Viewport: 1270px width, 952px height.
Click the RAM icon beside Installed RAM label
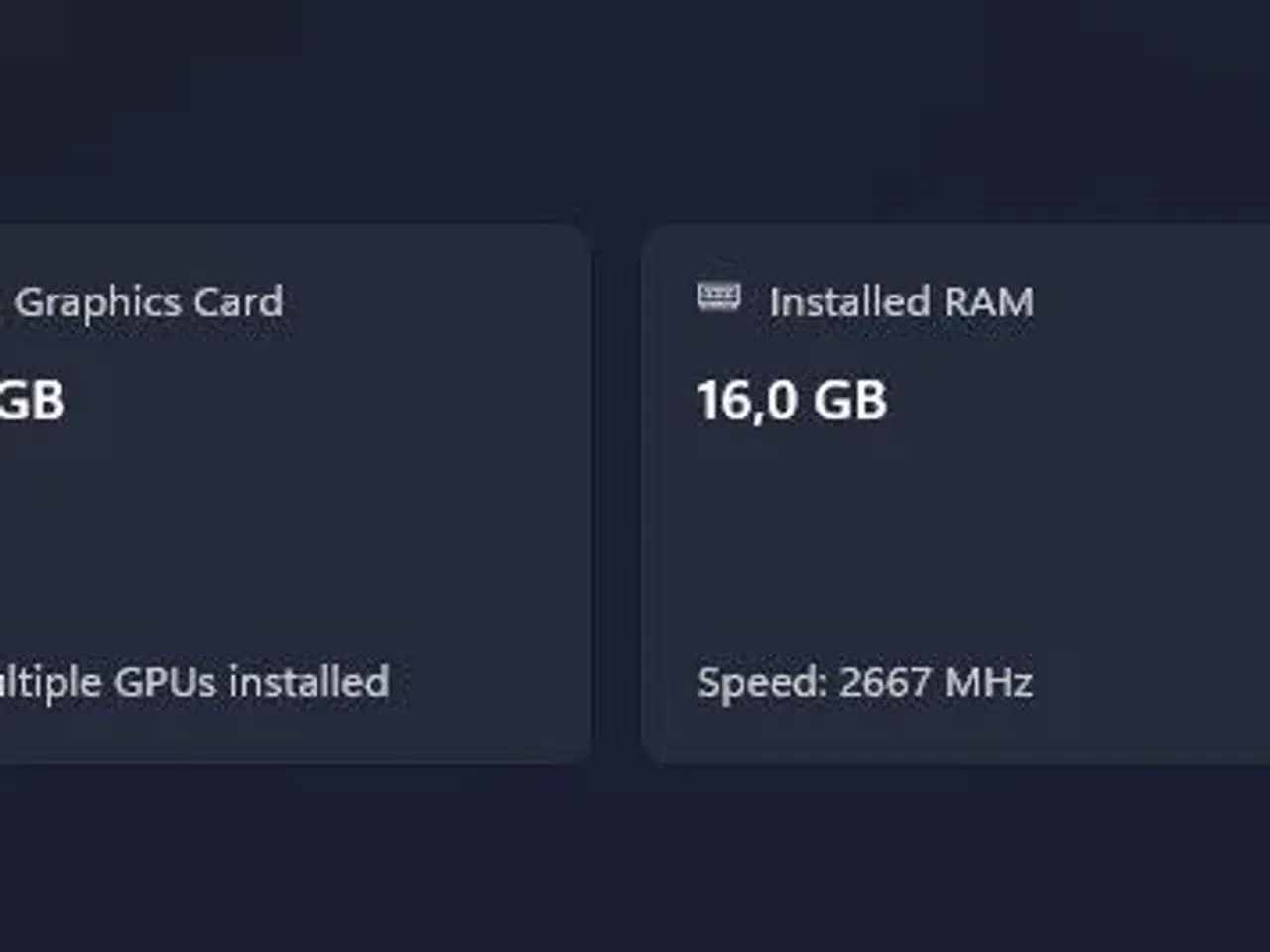[x=718, y=297]
